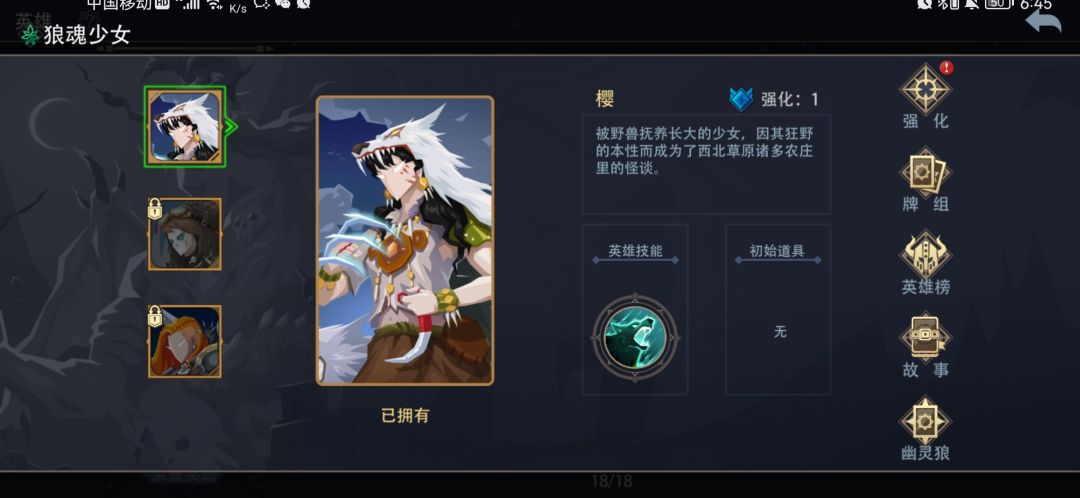Open the 故事 story icon
The height and width of the screenshot is (498, 1080).
[926, 338]
